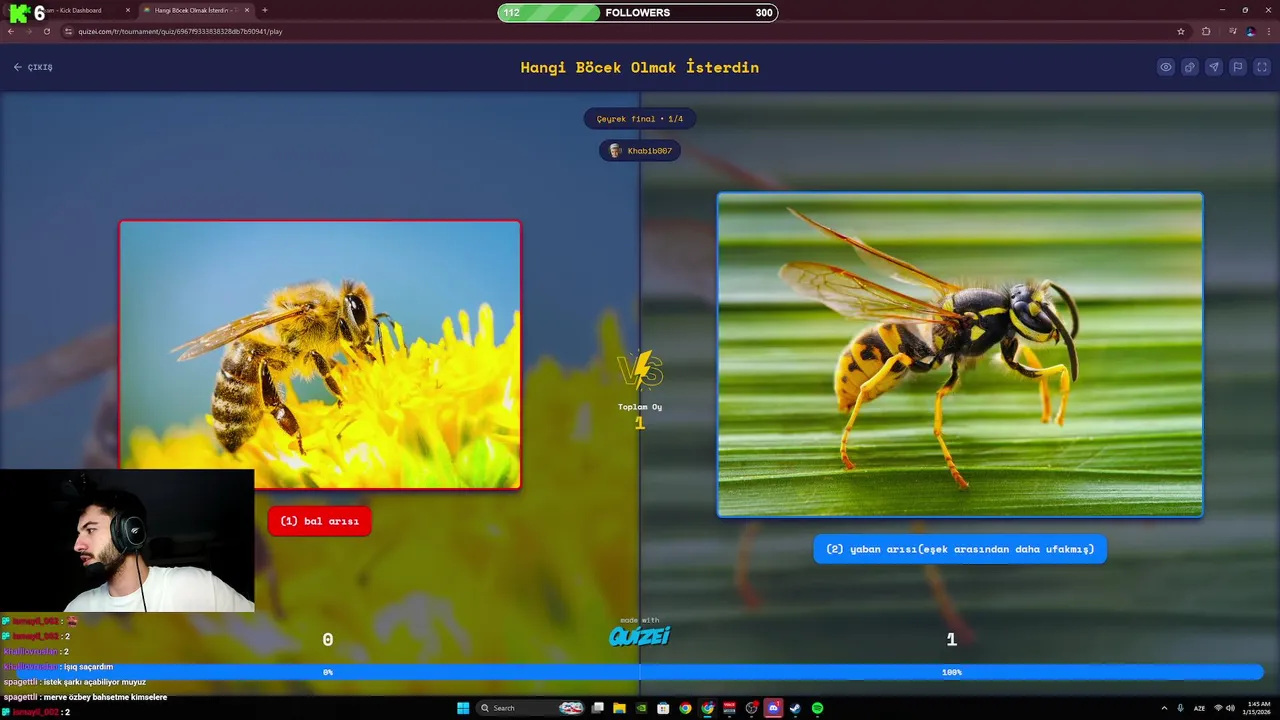
Task: Click the Khabib007 user badge
Action: (640, 151)
